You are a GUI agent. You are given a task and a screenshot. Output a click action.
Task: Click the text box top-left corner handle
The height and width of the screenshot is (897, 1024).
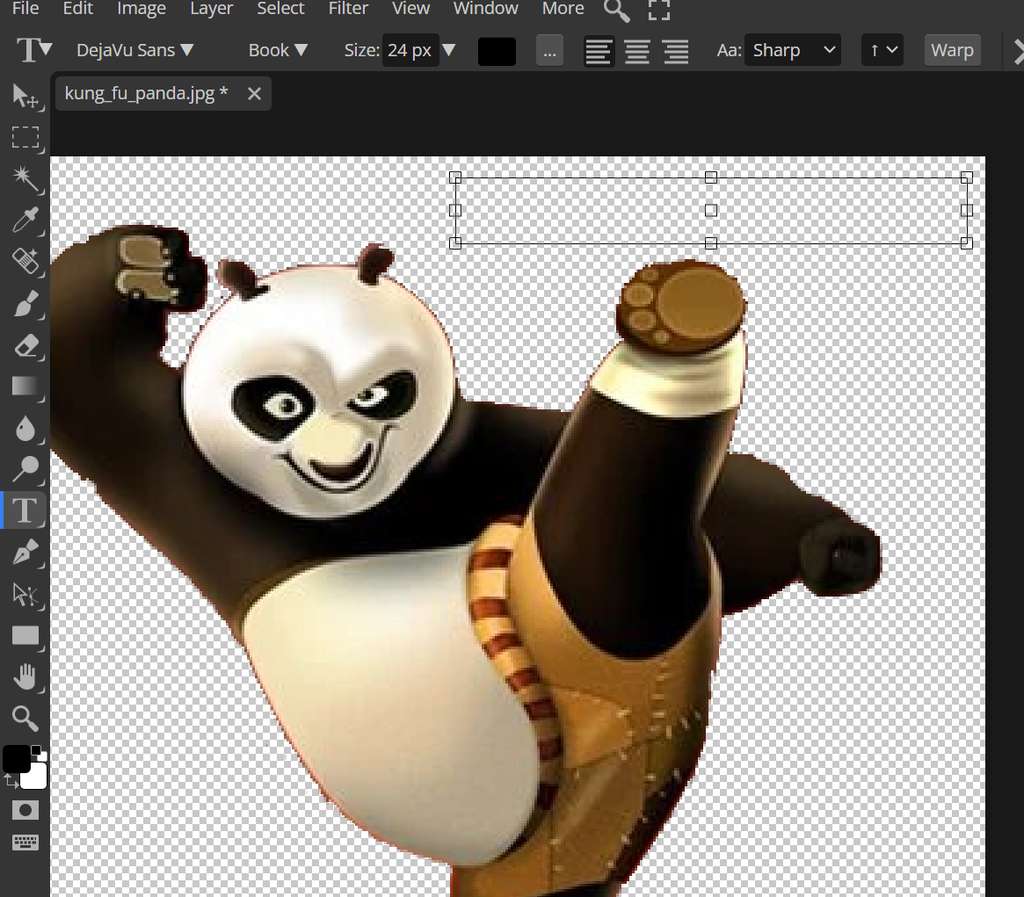(456, 178)
